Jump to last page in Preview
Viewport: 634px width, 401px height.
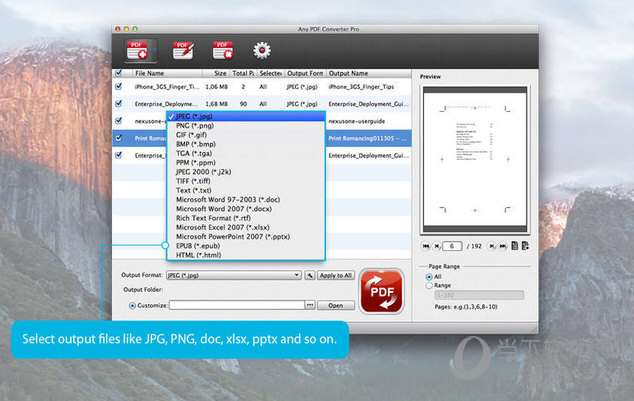pos(503,246)
